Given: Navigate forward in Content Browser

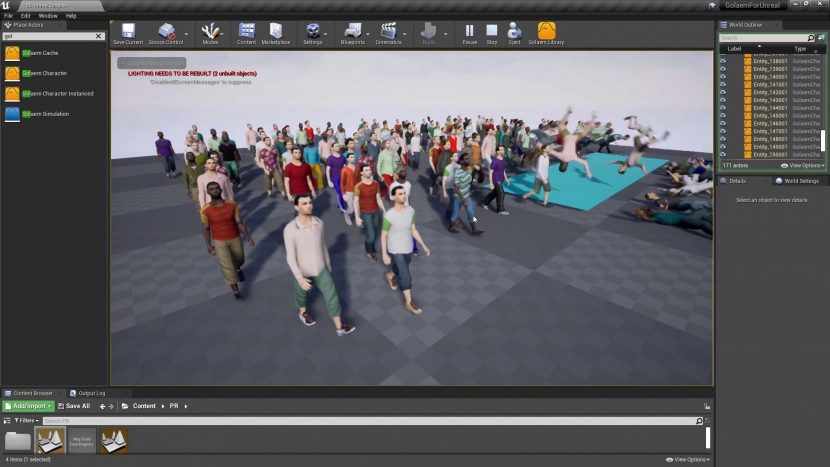Looking at the screenshot, I should 111,407.
